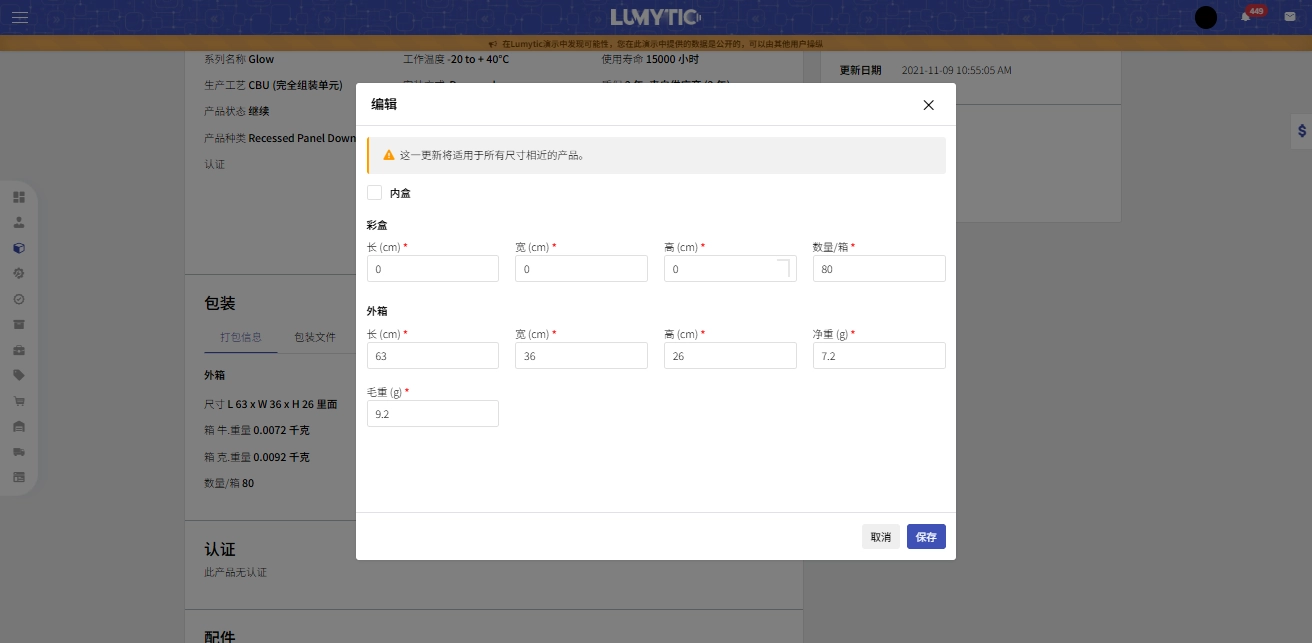Click the notification bell showing 449
Viewport: 1312px width, 643px height.
[x=1243, y=16]
